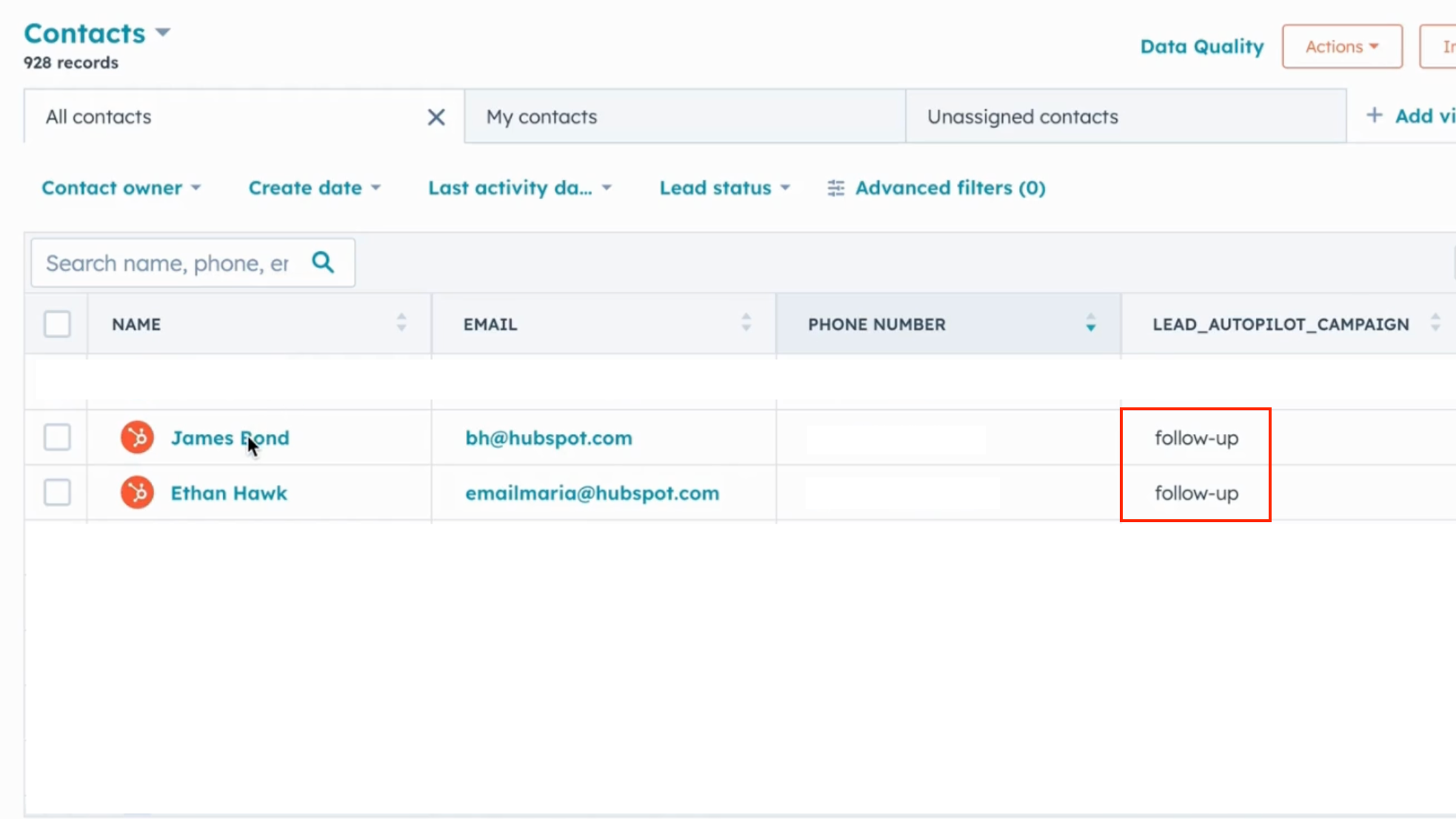Toggle the select-all header checkbox

click(57, 324)
